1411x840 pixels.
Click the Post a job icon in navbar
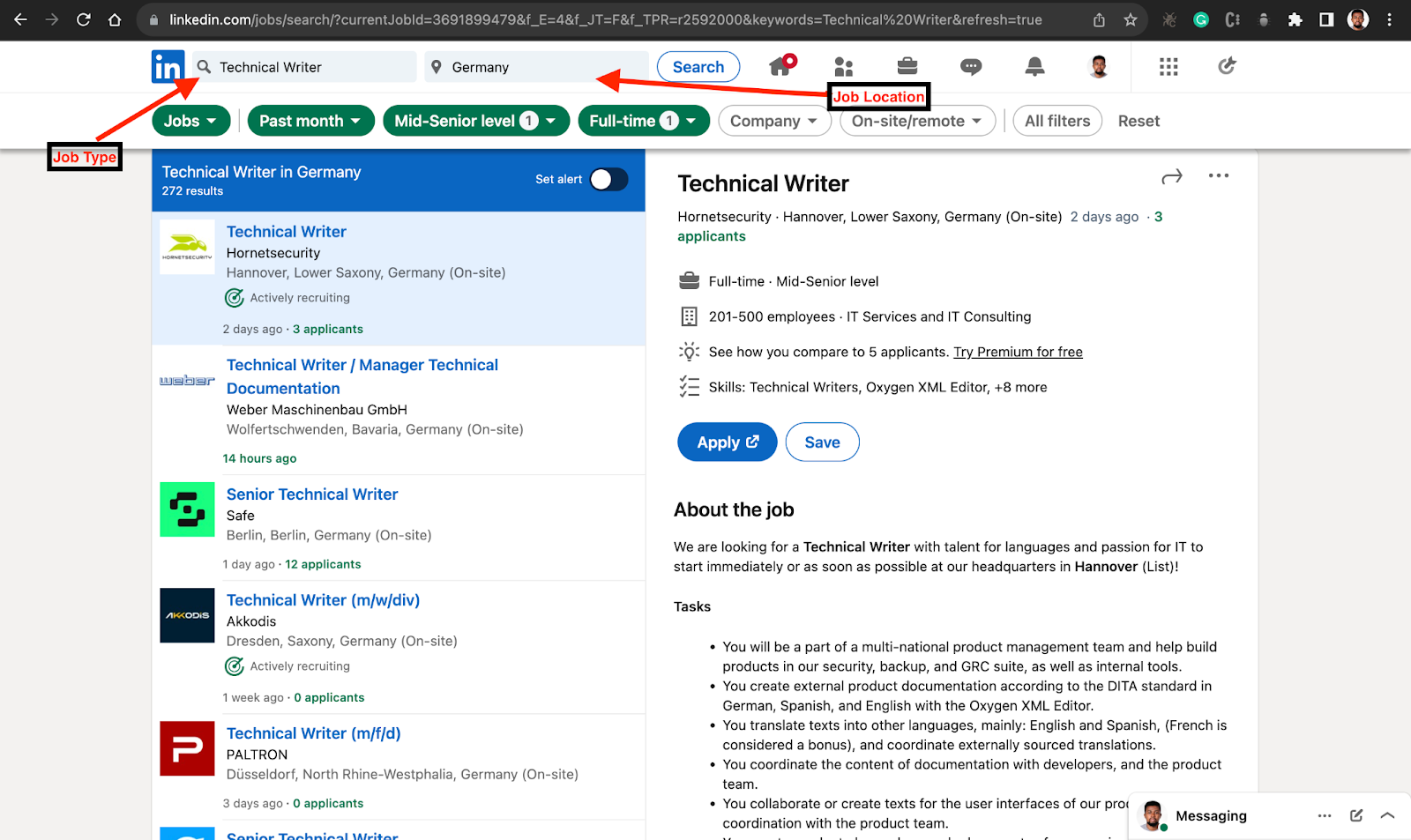(1227, 65)
